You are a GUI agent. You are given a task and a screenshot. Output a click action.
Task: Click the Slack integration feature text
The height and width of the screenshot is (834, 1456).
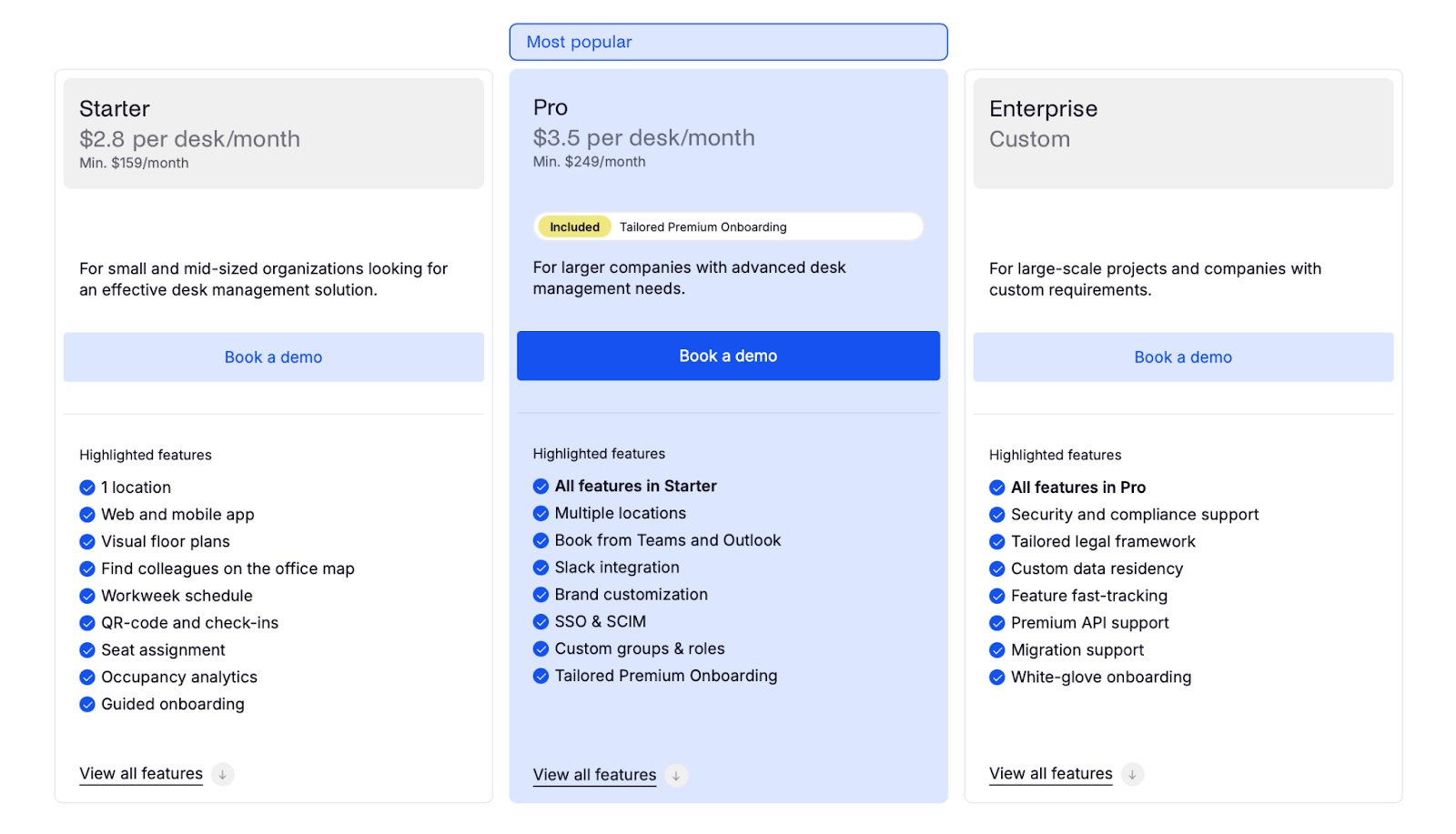coord(617,568)
